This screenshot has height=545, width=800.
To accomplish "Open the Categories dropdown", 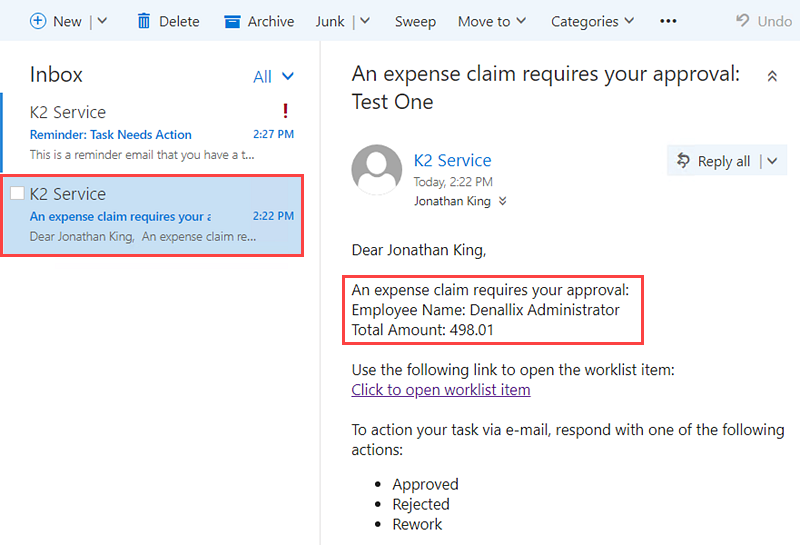I will click(x=592, y=21).
